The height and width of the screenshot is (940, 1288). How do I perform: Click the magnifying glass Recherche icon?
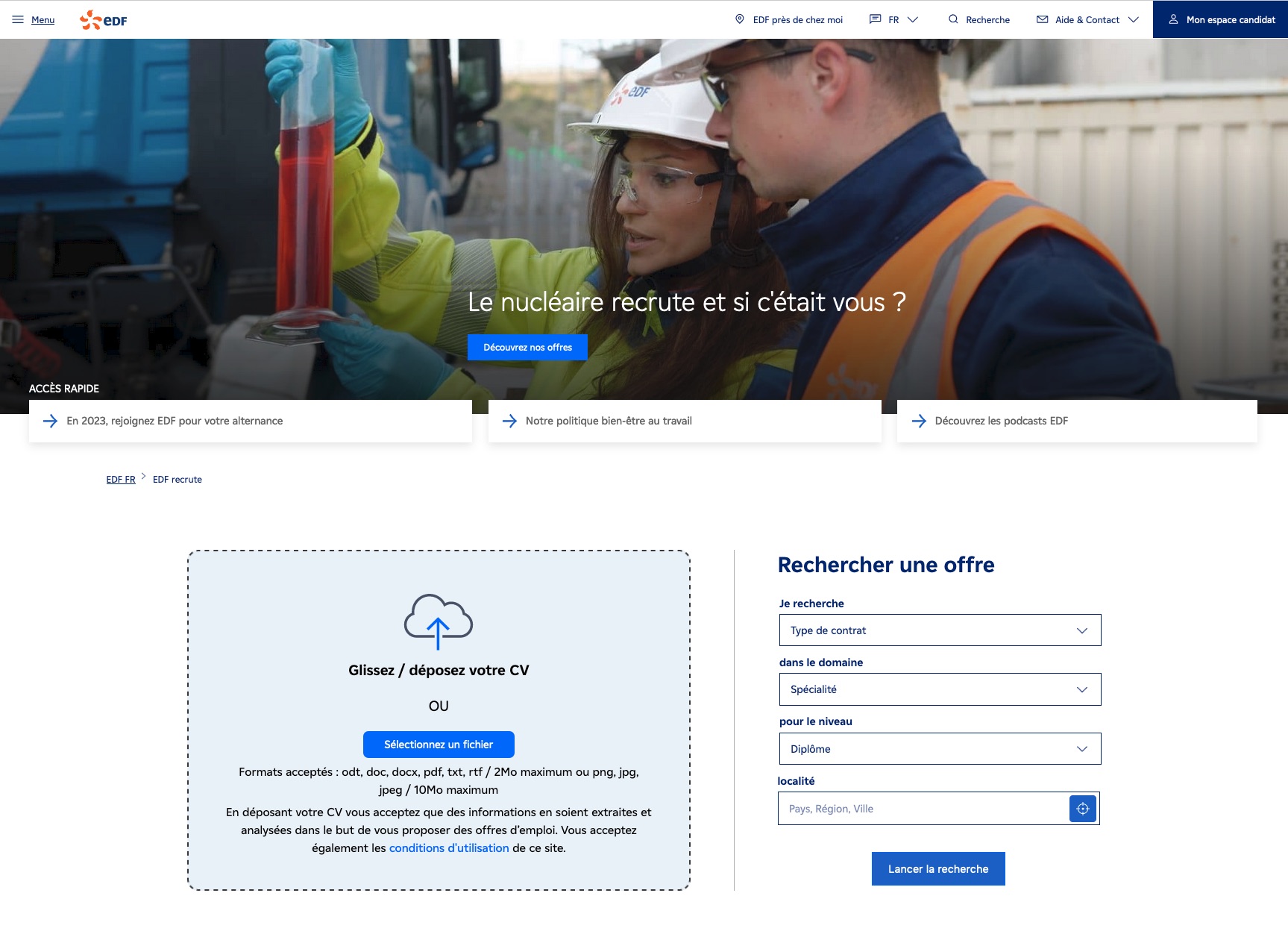953,19
